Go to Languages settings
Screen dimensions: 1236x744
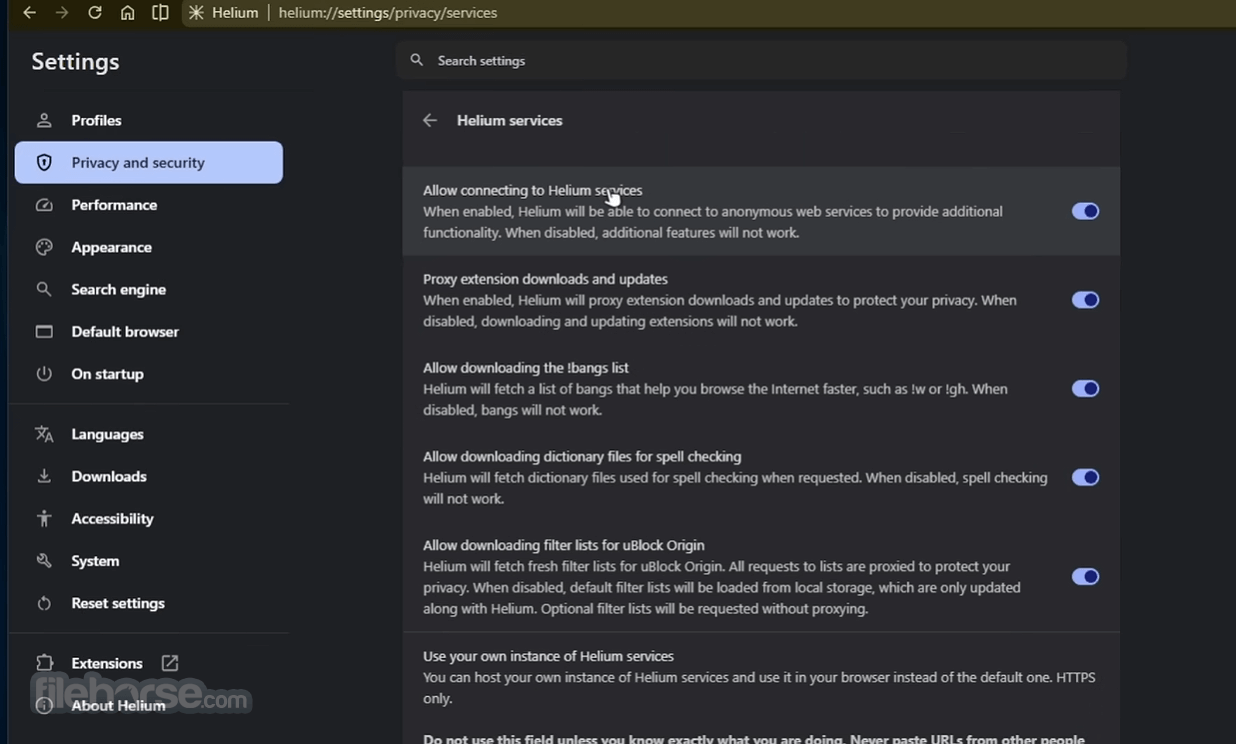coord(148,434)
